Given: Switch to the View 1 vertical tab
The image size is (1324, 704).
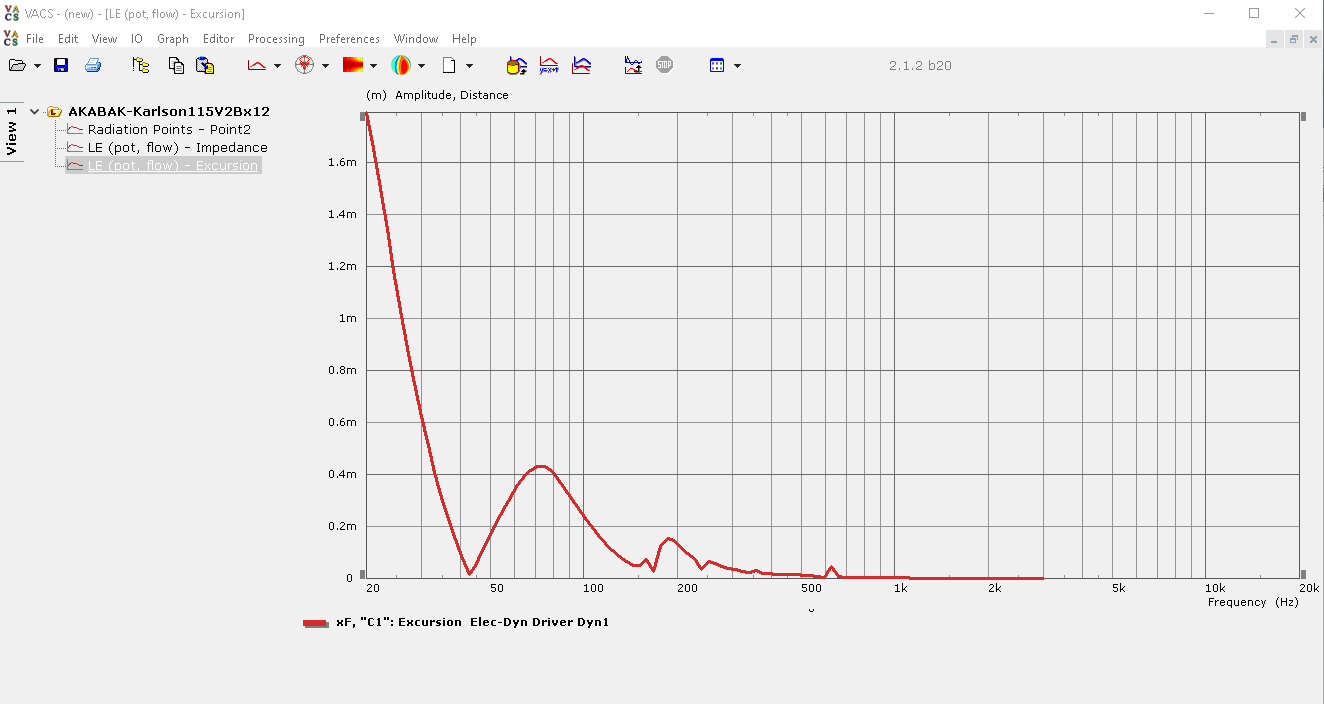Looking at the screenshot, I should pos(11,131).
